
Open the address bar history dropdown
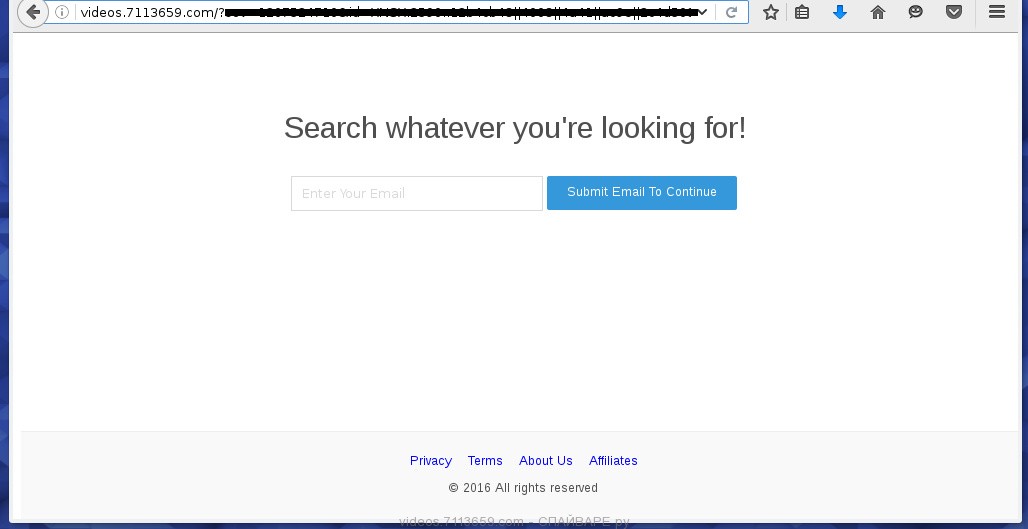704,13
